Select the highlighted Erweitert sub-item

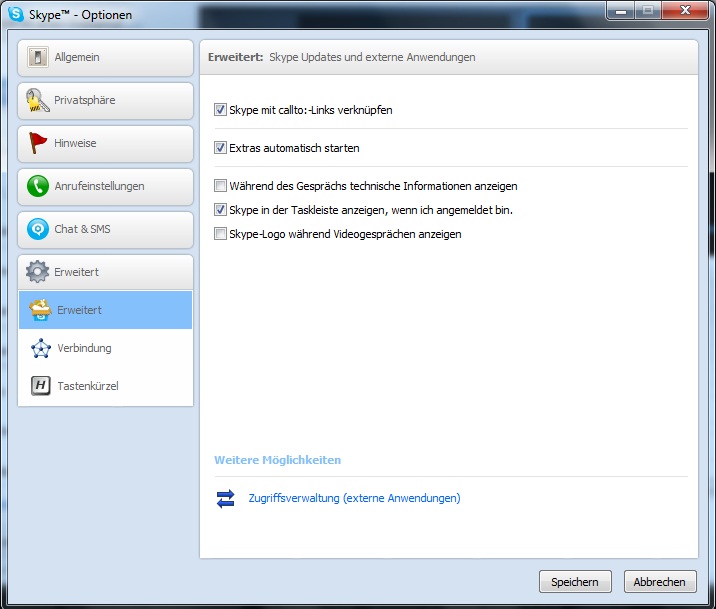[105, 310]
